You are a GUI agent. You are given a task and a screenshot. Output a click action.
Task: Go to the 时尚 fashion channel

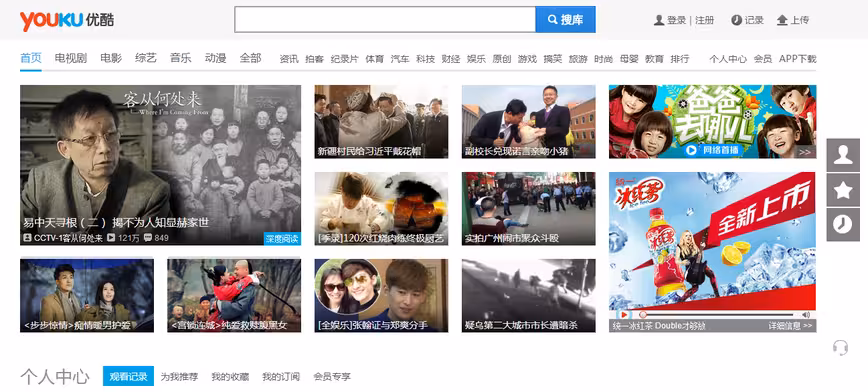[603, 59]
